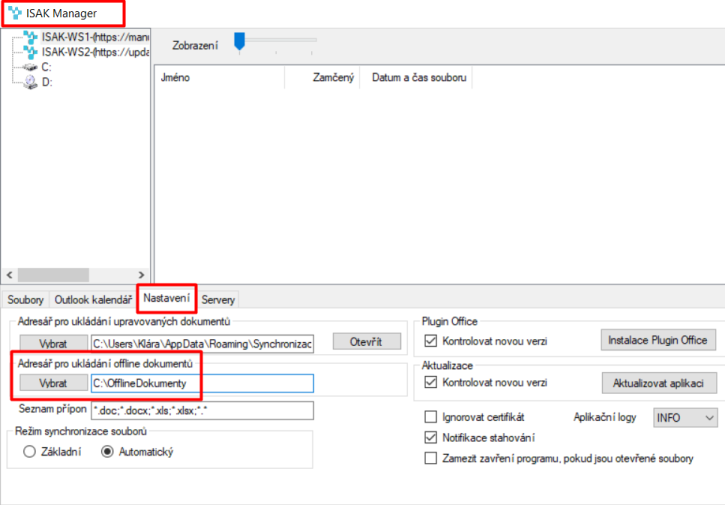
Task: Switch to the Soubory tab
Action: (25, 300)
